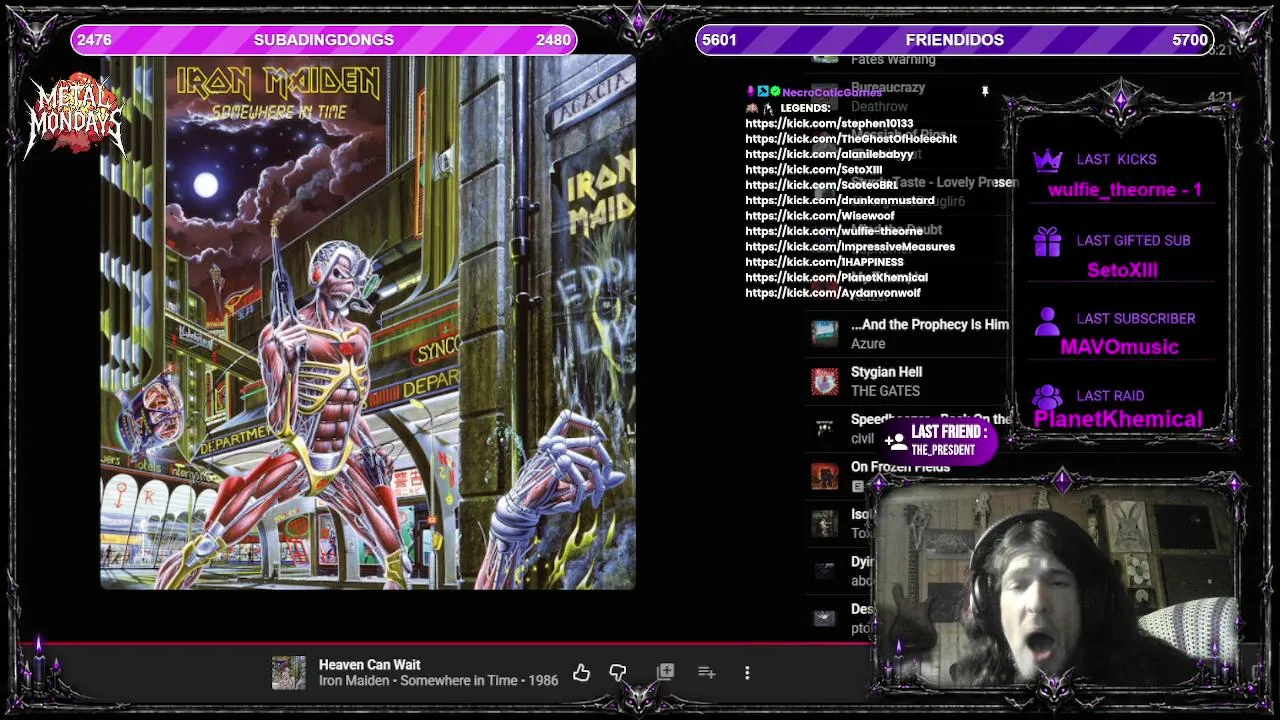Click the song title Heaven Can Wait
Screen dimensions: 1280x720
369,665
